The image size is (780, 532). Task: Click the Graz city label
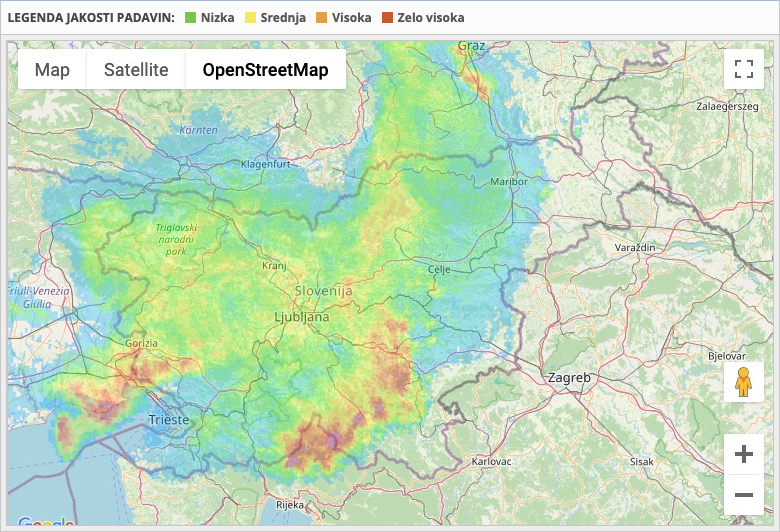coord(471,46)
